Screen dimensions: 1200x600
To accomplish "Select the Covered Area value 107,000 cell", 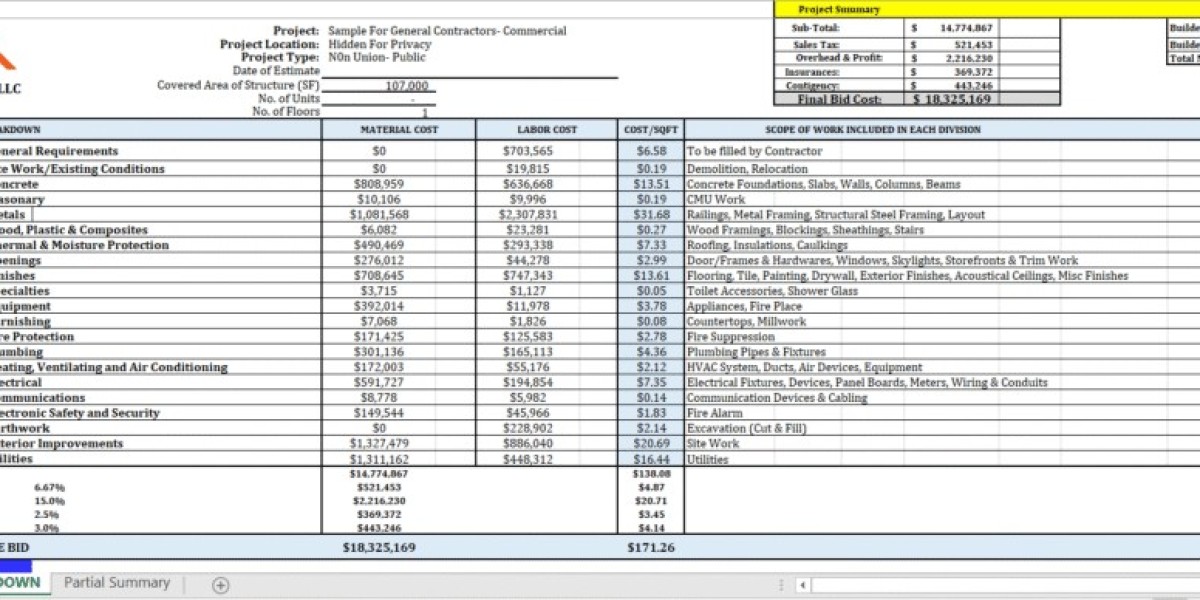I will pos(406,86).
